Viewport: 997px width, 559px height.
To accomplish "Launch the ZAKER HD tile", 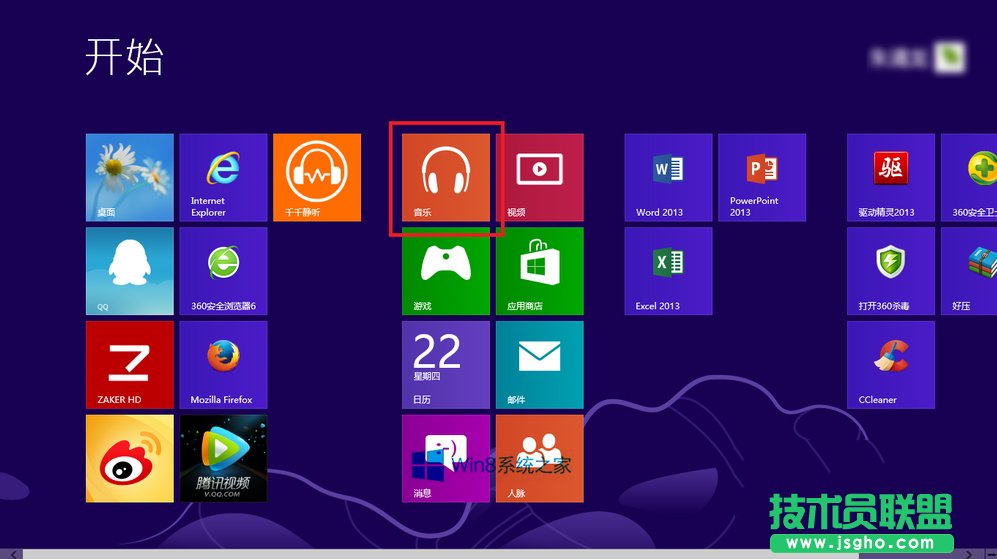I will tap(129, 364).
